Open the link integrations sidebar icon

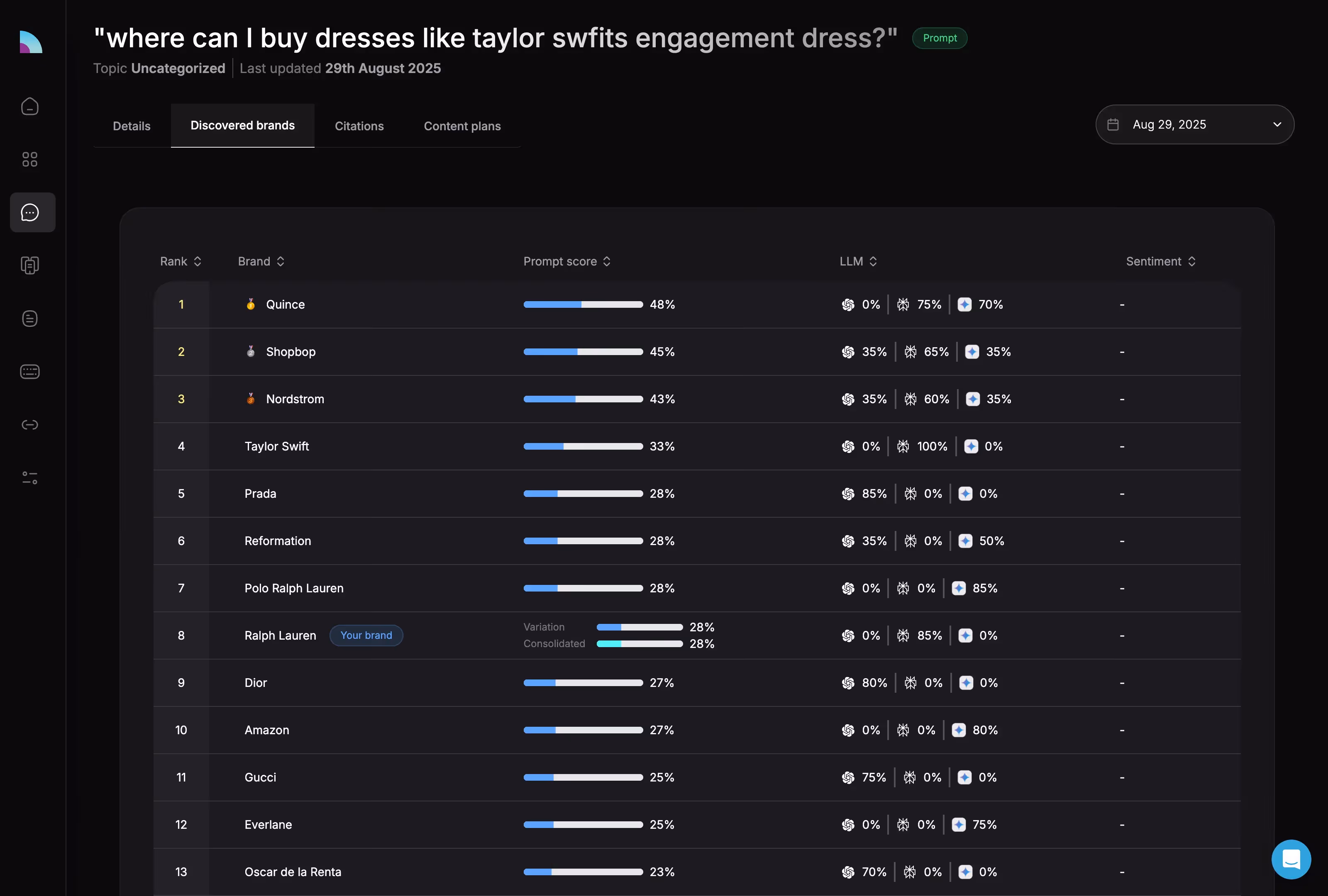tap(30, 425)
